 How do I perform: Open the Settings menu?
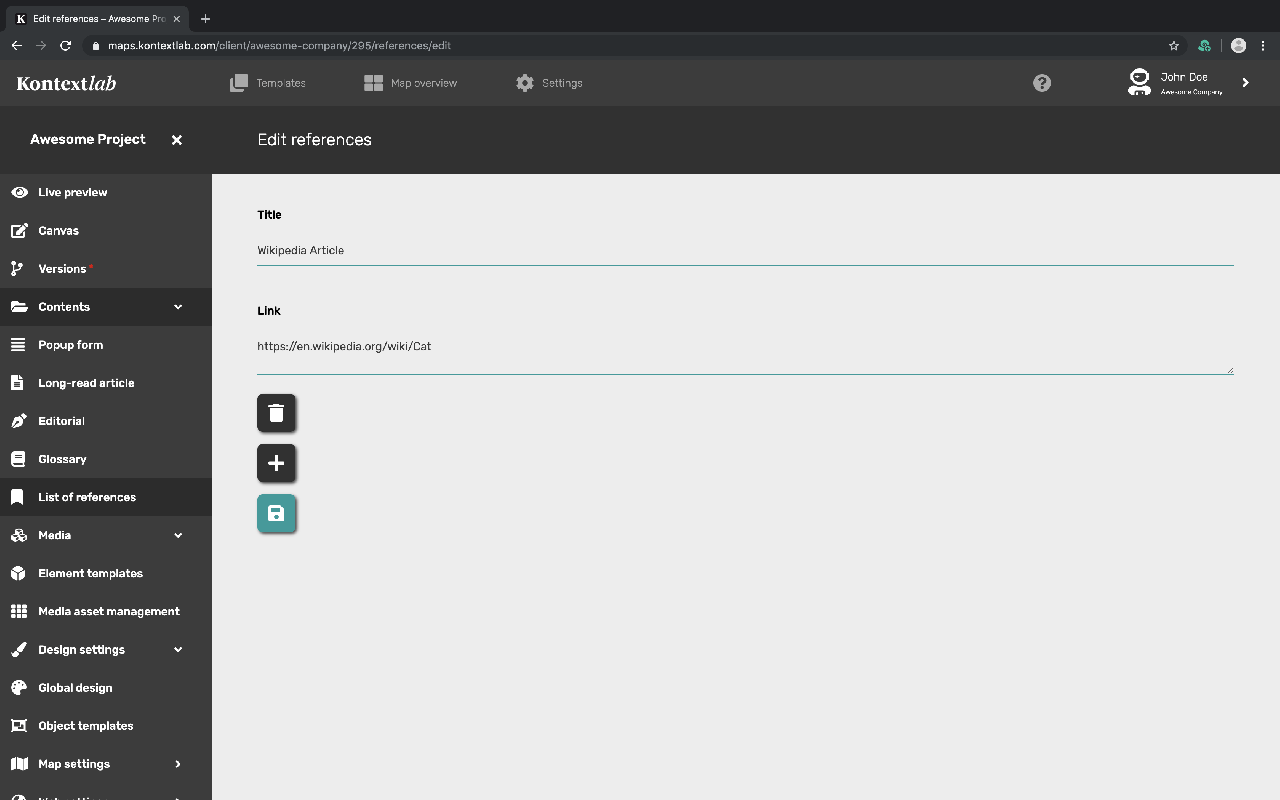click(549, 83)
